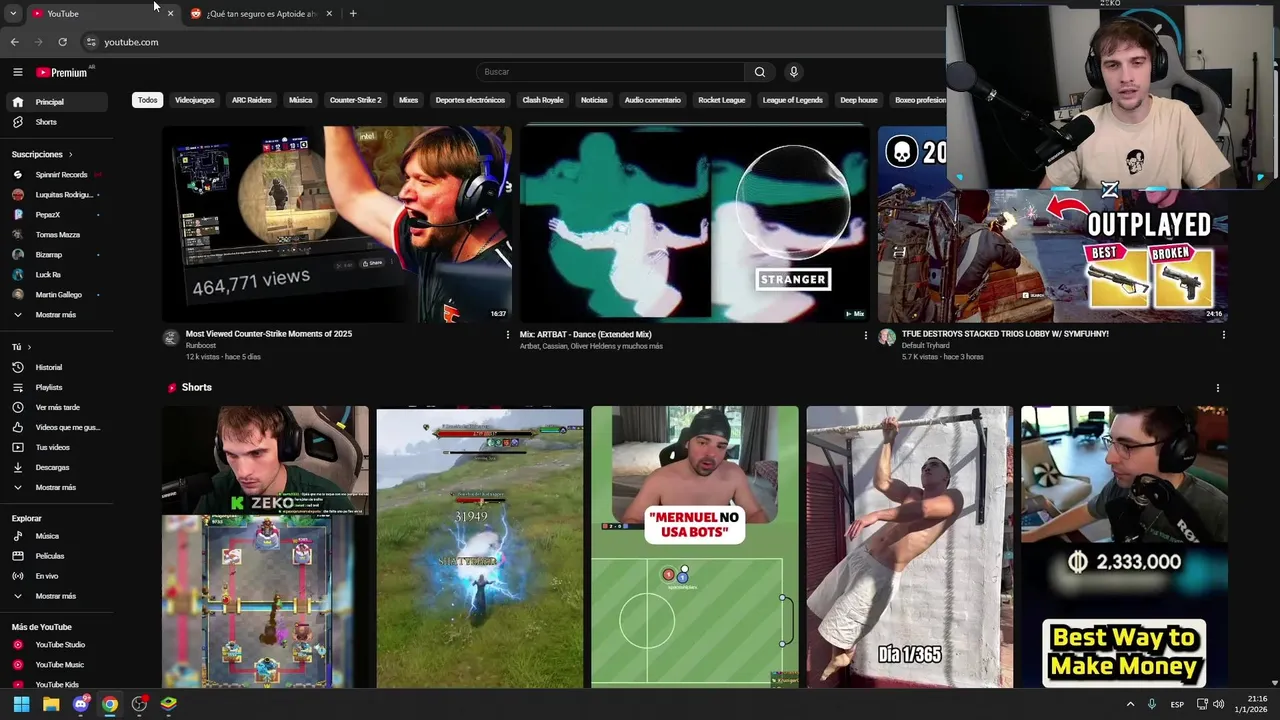Click the Chrome taskbar icon
1280x720 pixels.
point(109,704)
